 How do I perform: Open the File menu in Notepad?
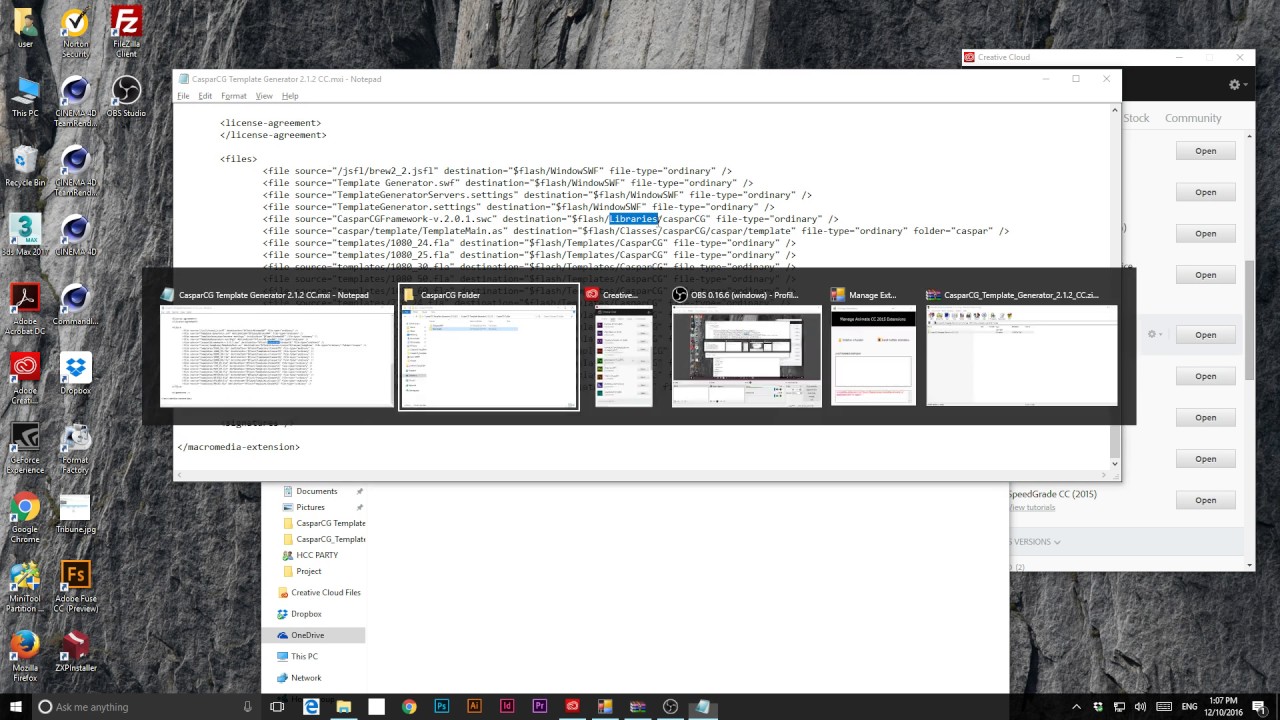(183, 96)
